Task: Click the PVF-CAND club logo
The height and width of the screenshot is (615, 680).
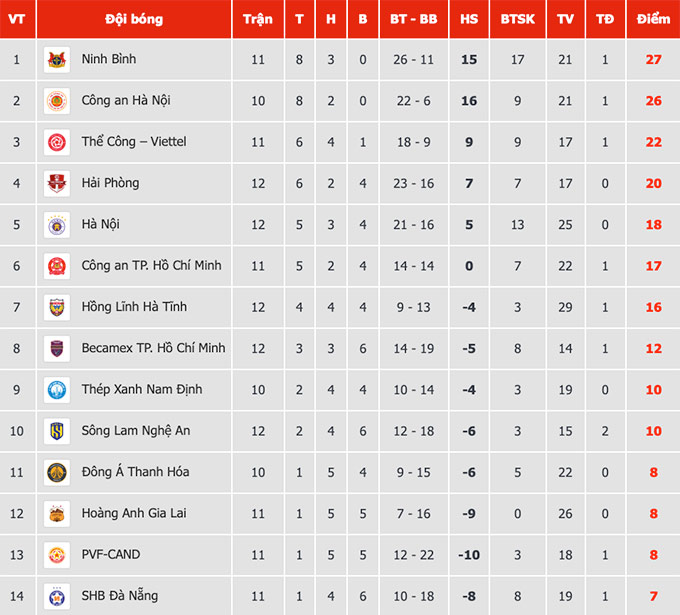Action: coord(57,555)
